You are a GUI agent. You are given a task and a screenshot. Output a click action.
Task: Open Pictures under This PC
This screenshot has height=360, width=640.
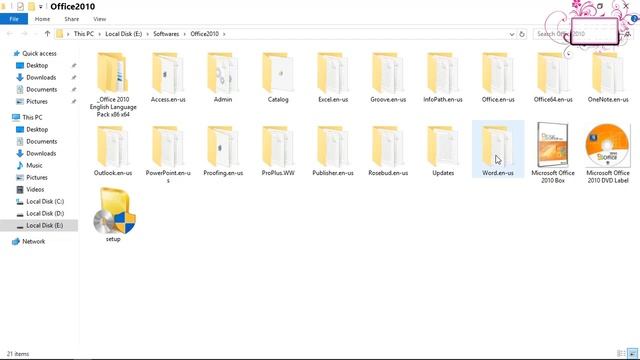[37, 178]
